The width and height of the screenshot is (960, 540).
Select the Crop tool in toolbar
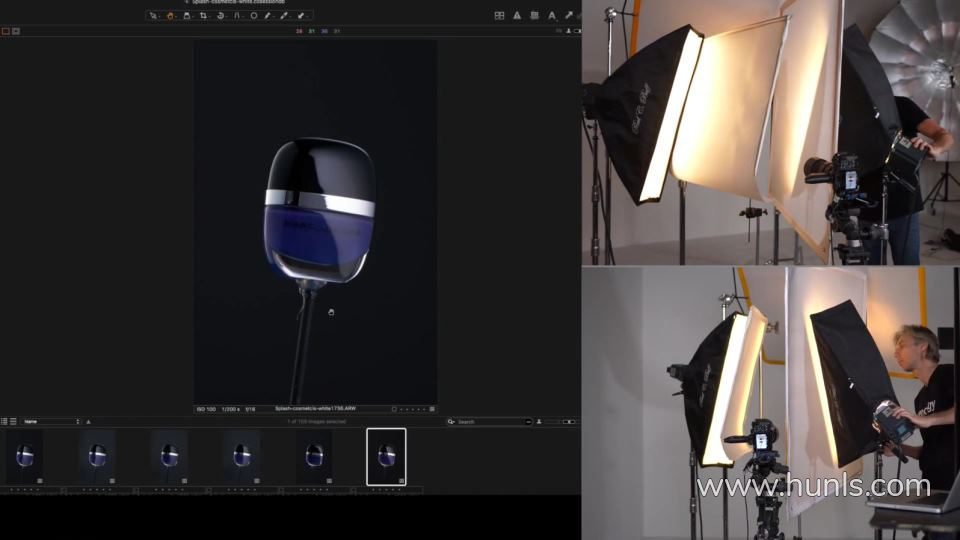pyautogui.click(x=203, y=16)
